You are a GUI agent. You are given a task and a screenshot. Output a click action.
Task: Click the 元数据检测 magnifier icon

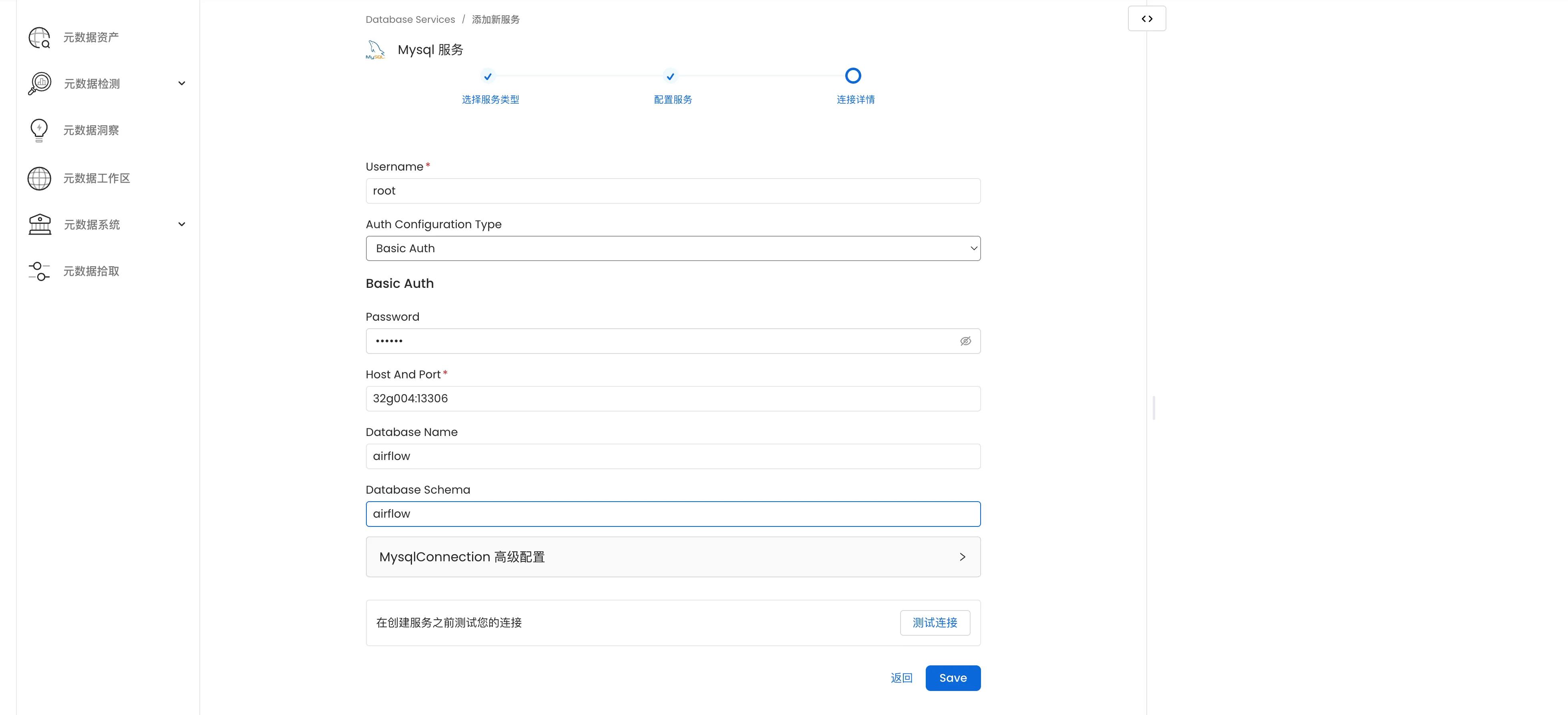pos(40,83)
